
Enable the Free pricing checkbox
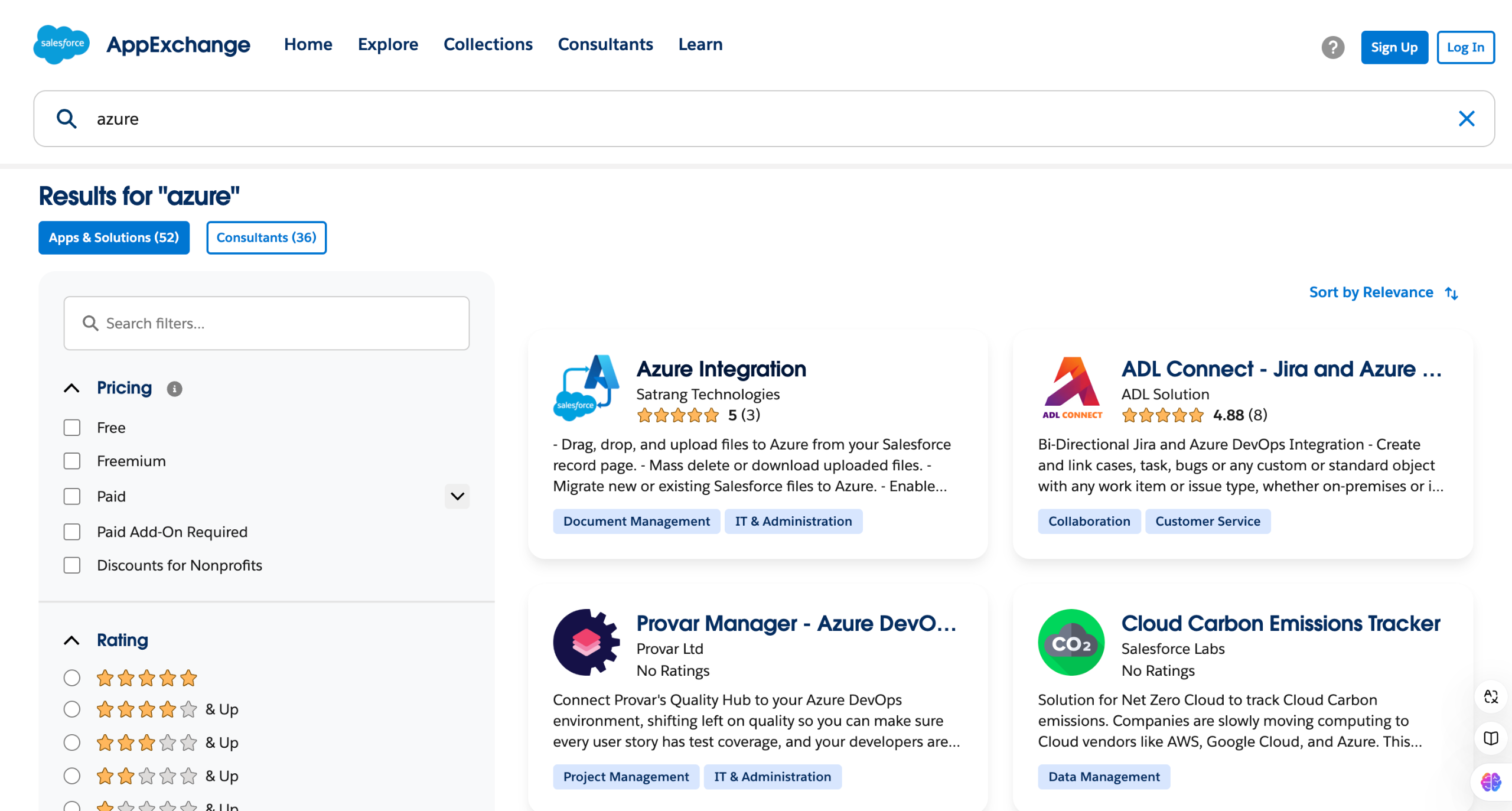tap(72, 428)
